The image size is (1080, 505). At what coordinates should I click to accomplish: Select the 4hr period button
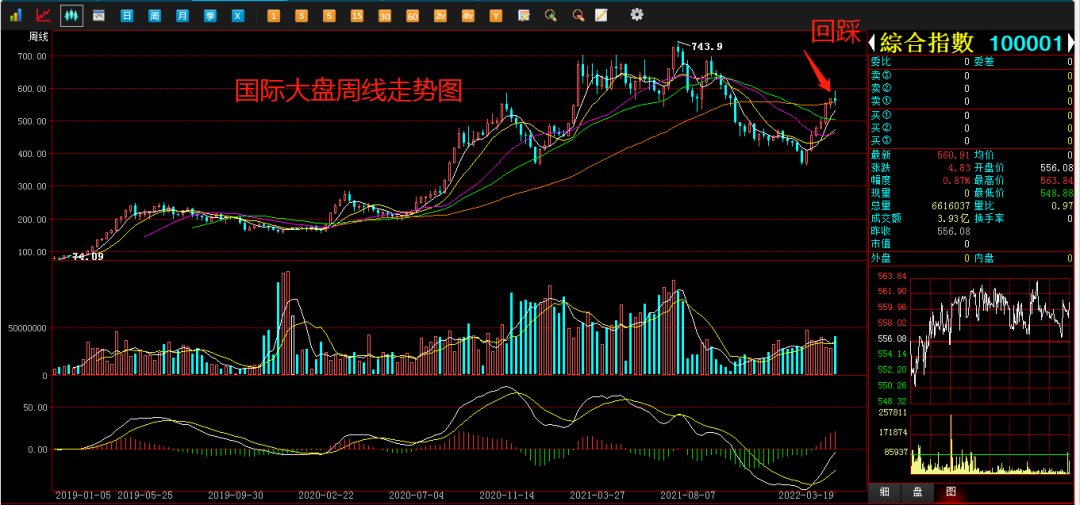point(468,14)
